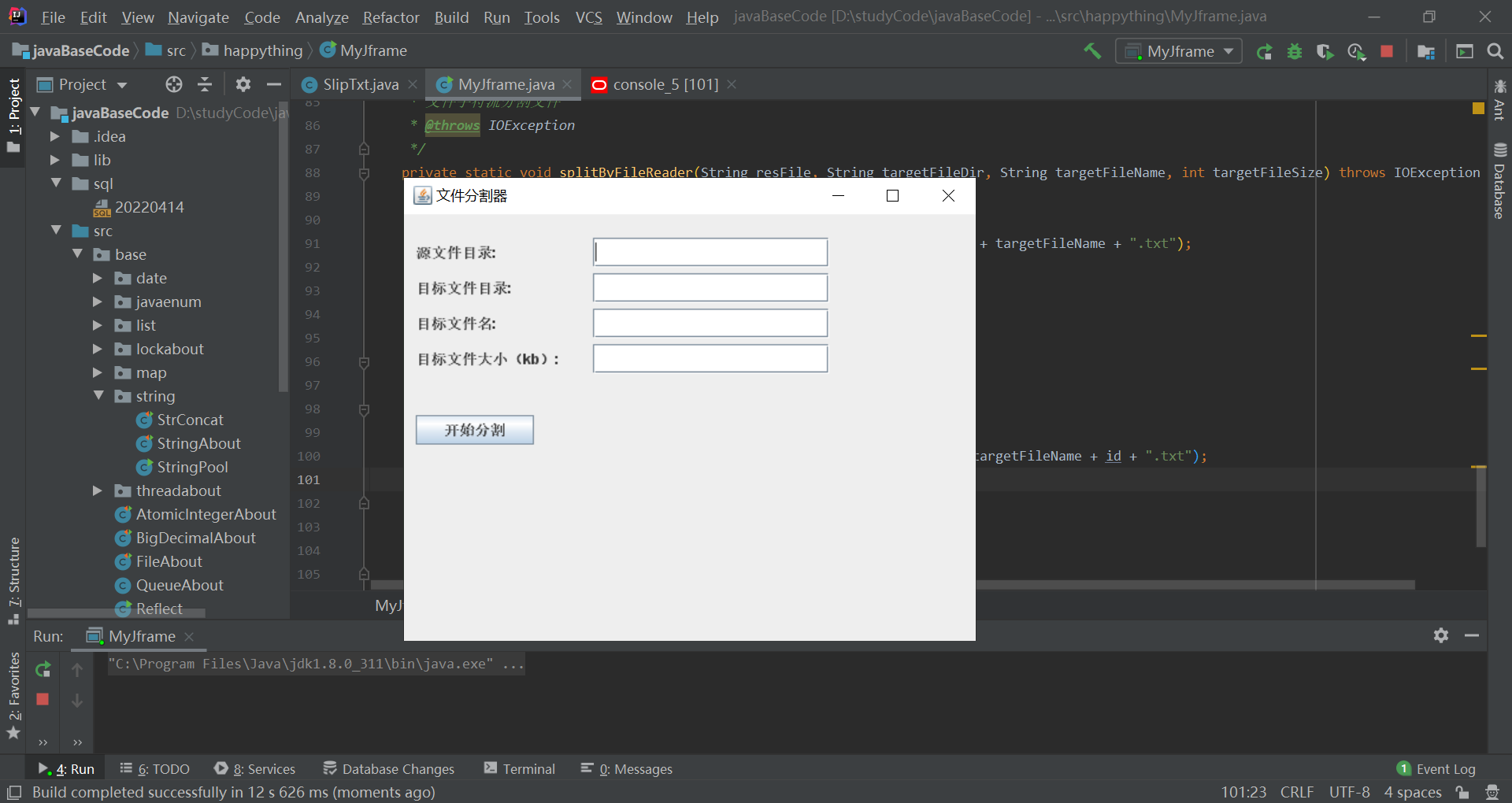1512x803 pixels.
Task: Click the 开始分割 button
Action: tap(475, 430)
